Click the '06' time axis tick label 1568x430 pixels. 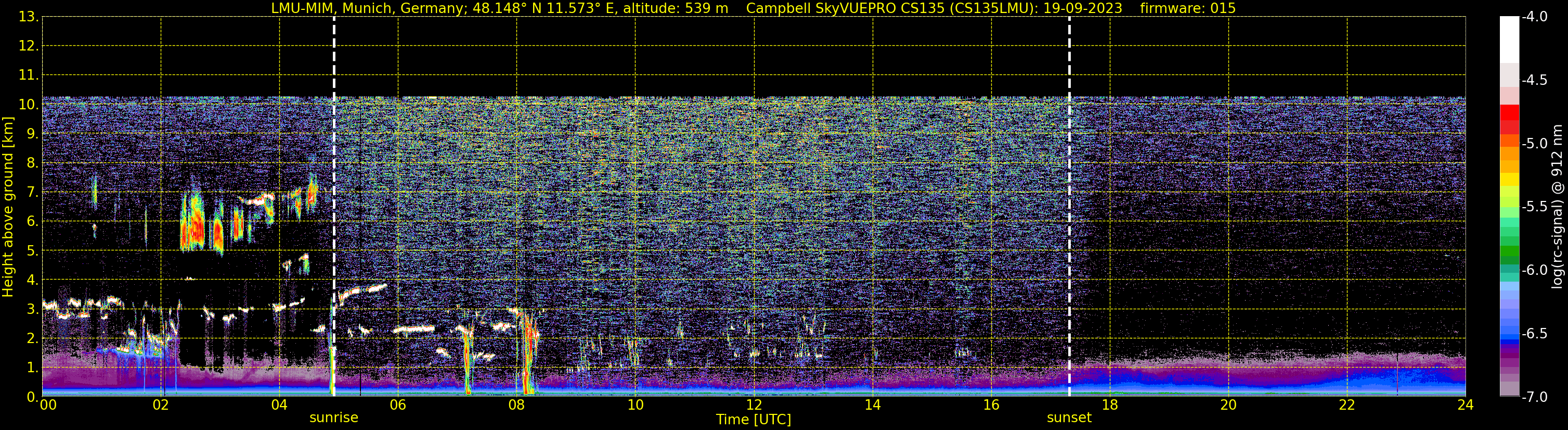398,405
